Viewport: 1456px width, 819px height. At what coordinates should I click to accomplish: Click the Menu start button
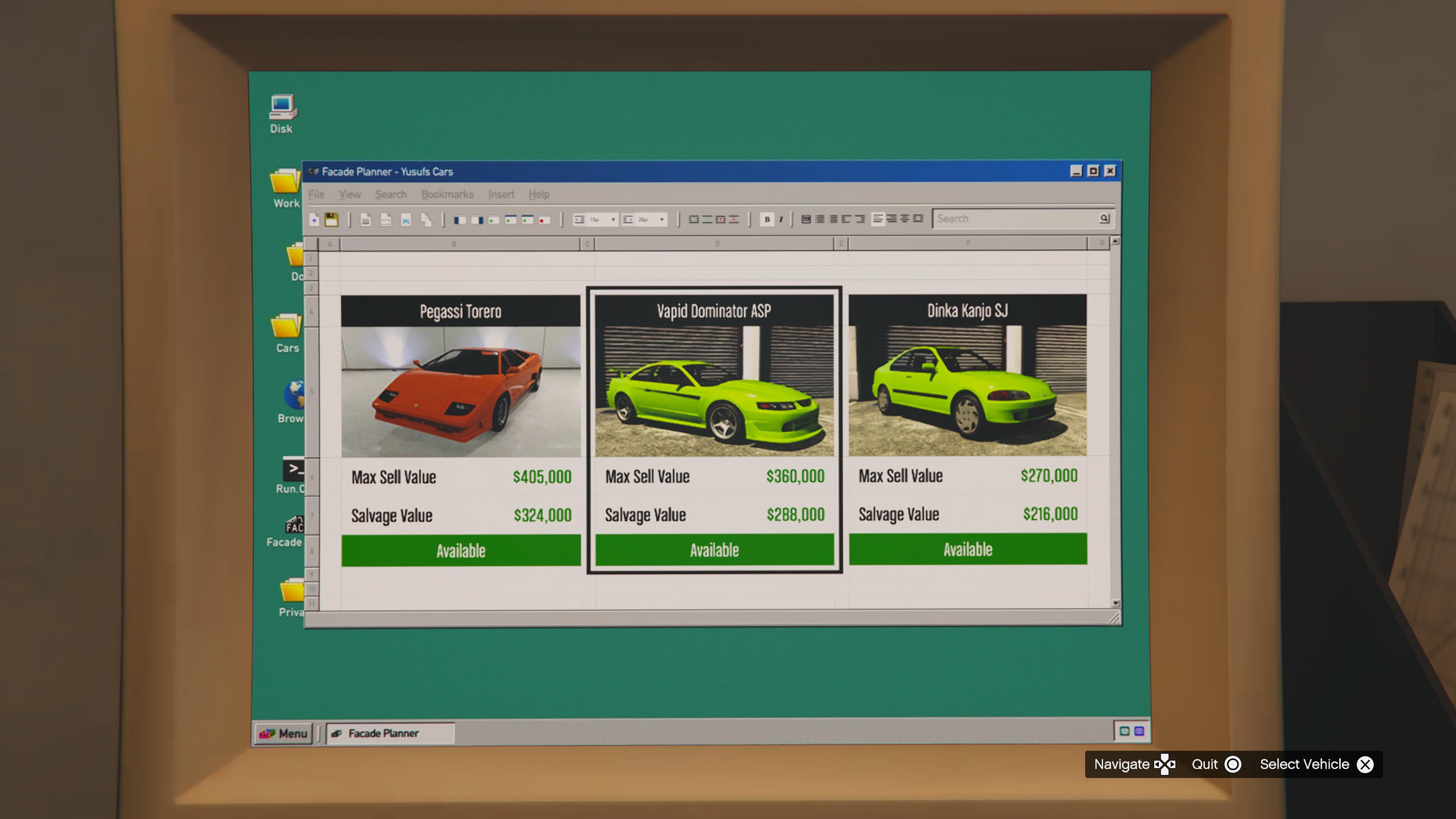click(283, 733)
